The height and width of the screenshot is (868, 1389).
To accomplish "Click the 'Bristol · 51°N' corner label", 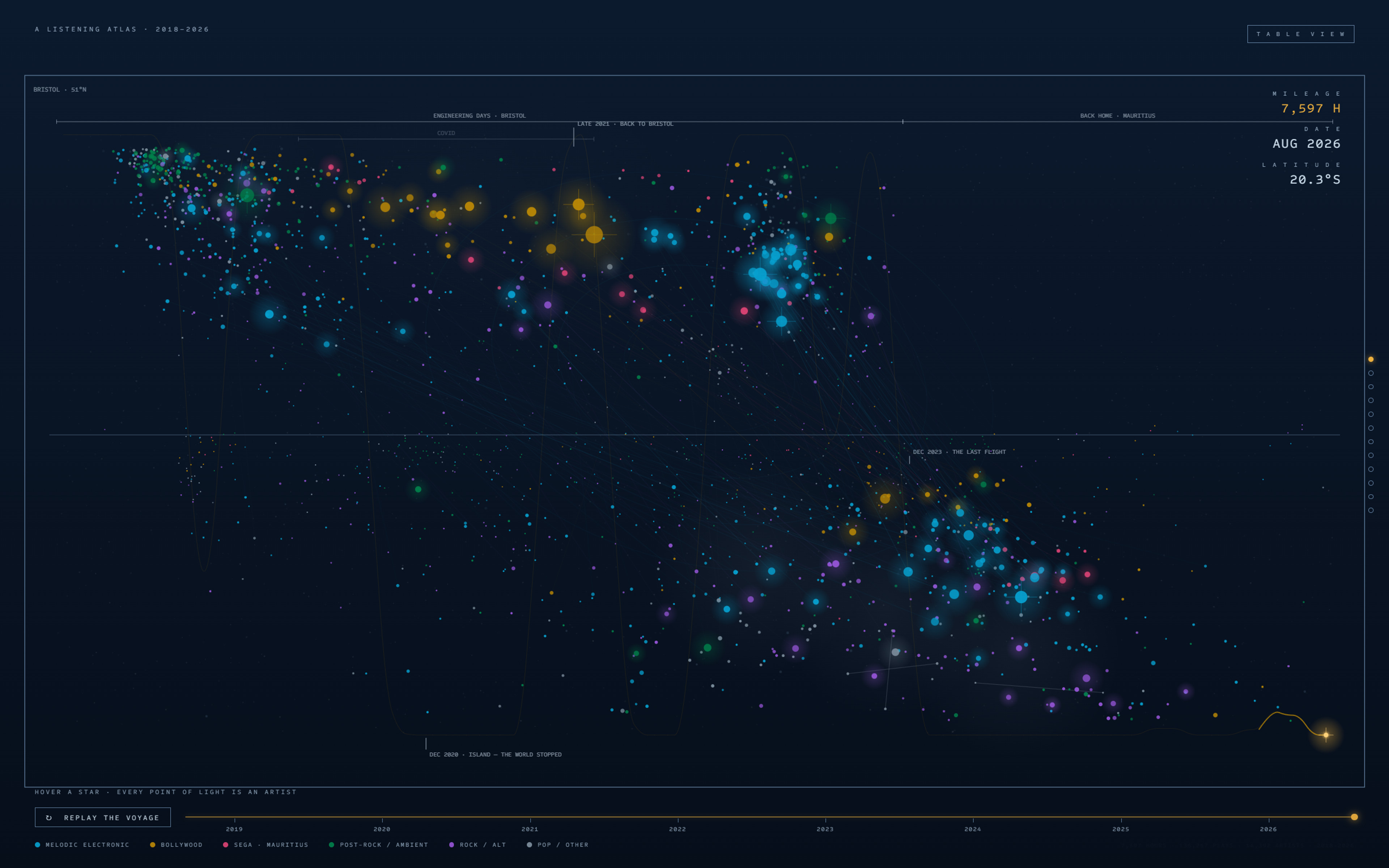I will click(x=60, y=90).
